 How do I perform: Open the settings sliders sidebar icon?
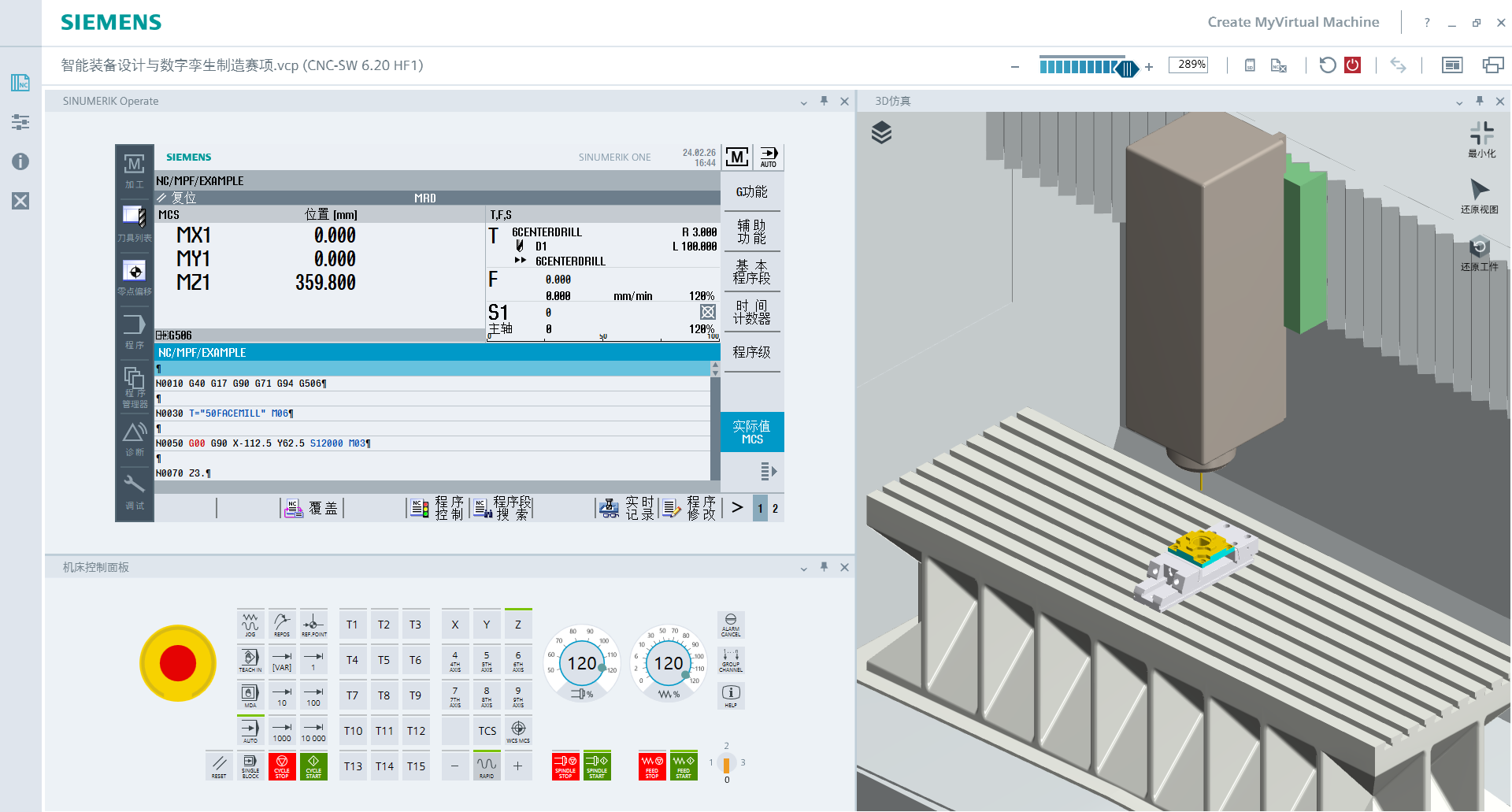pos(20,122)
